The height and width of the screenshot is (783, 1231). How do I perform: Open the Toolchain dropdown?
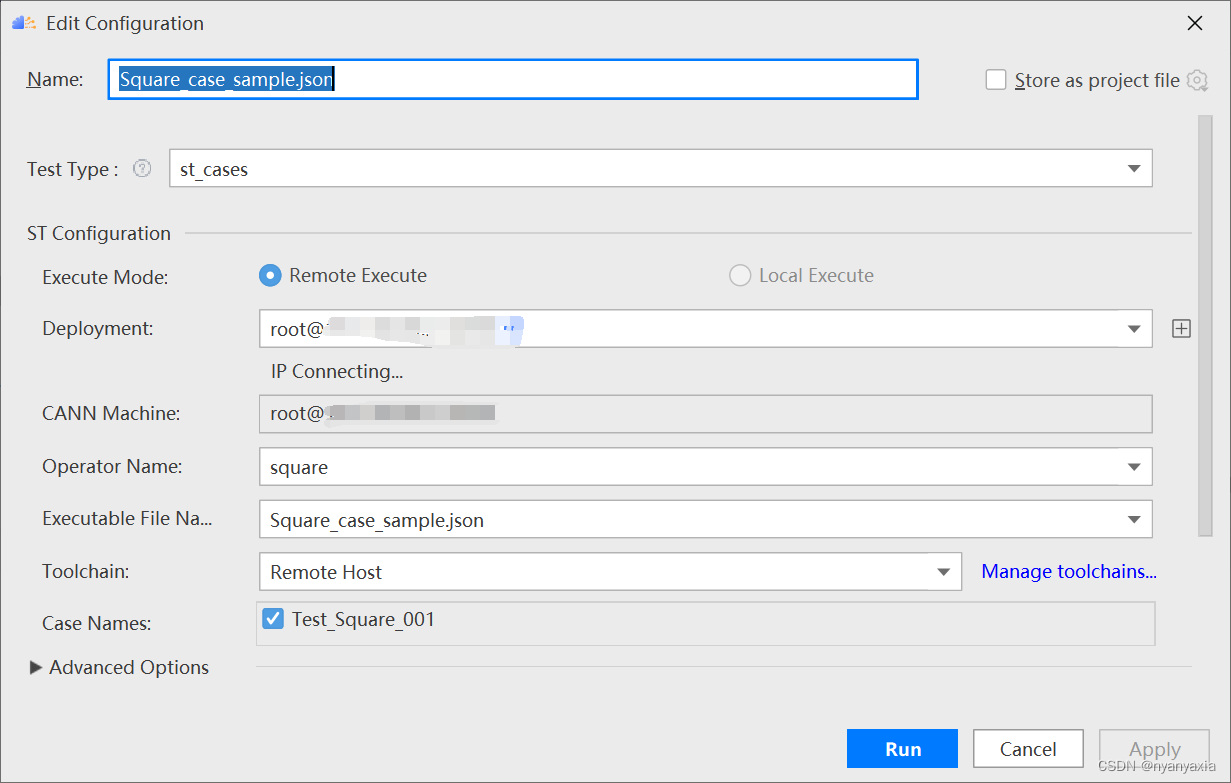[x=943, y=572]
